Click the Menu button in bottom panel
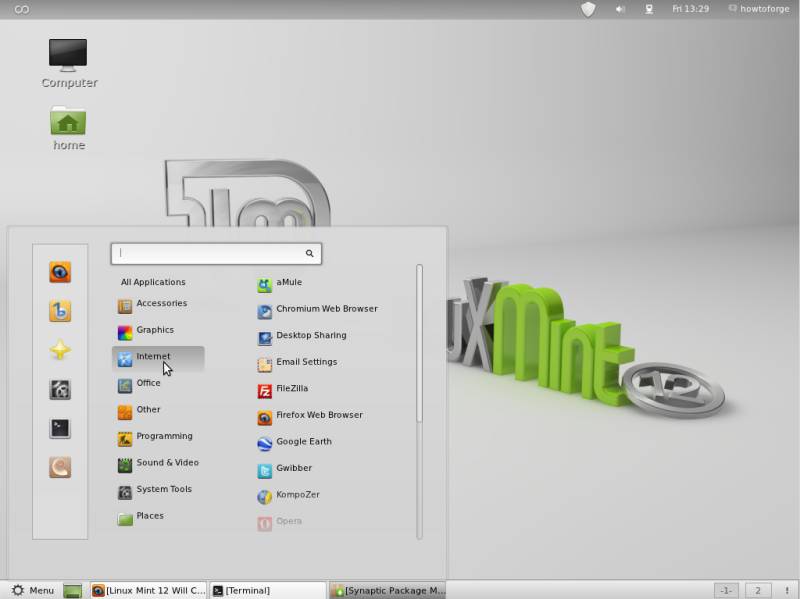This screenshot has height=599, width=800. pos(32,591)
